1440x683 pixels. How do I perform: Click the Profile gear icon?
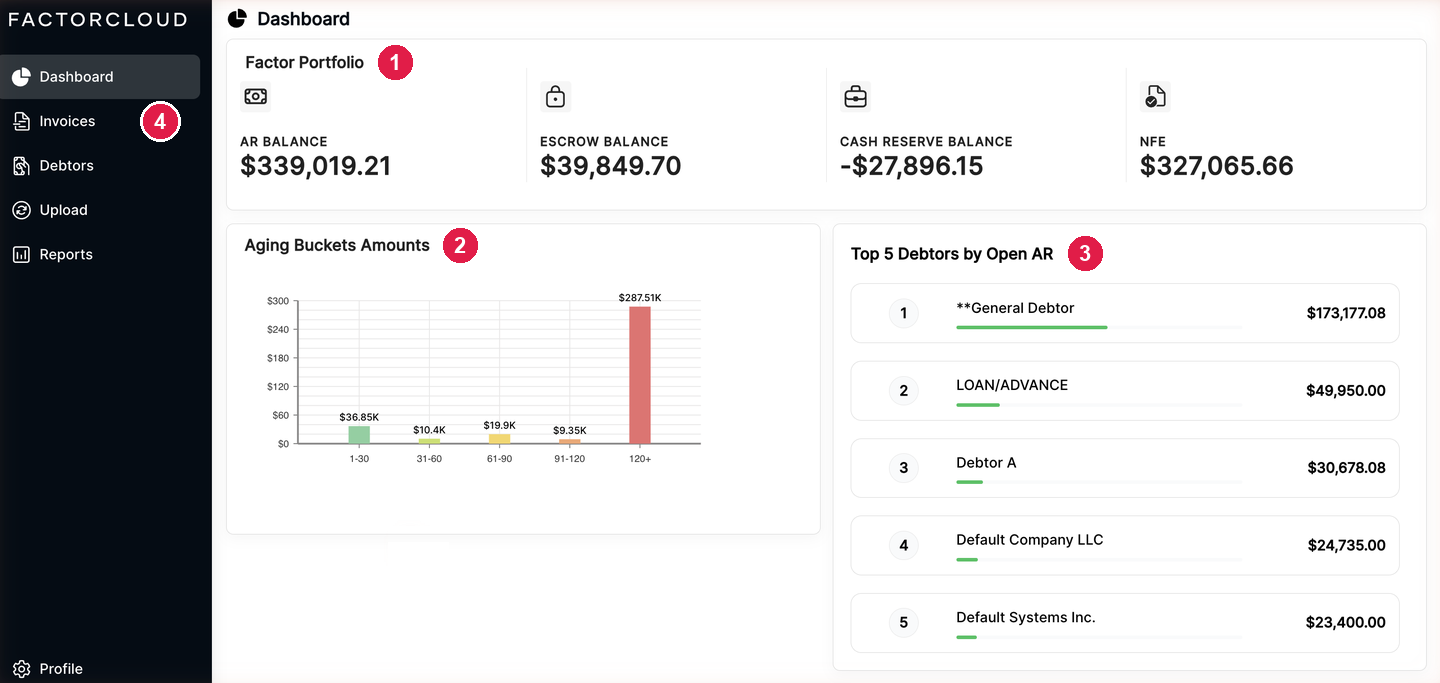21,669
